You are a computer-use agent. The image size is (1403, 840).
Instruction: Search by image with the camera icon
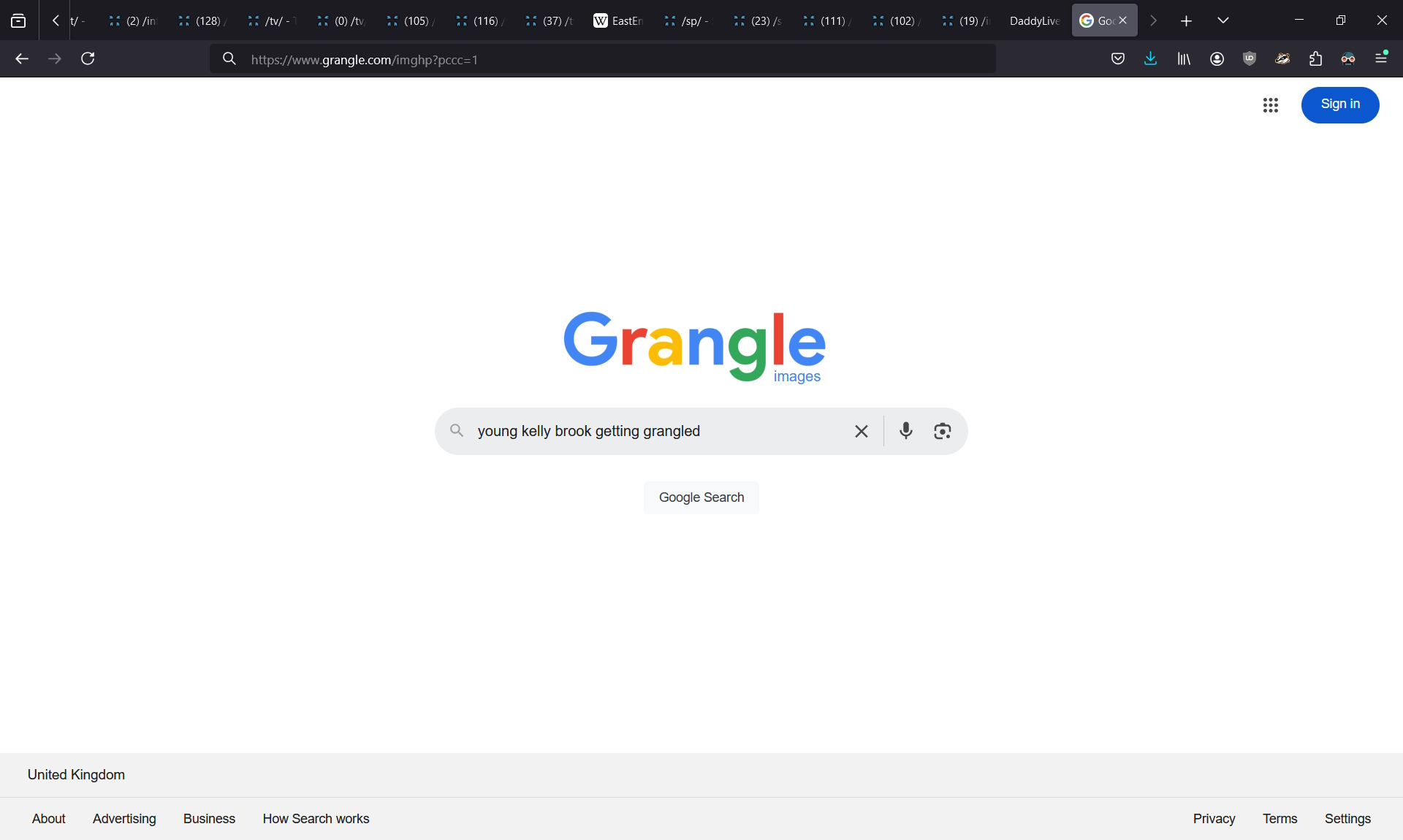[943, 431]
